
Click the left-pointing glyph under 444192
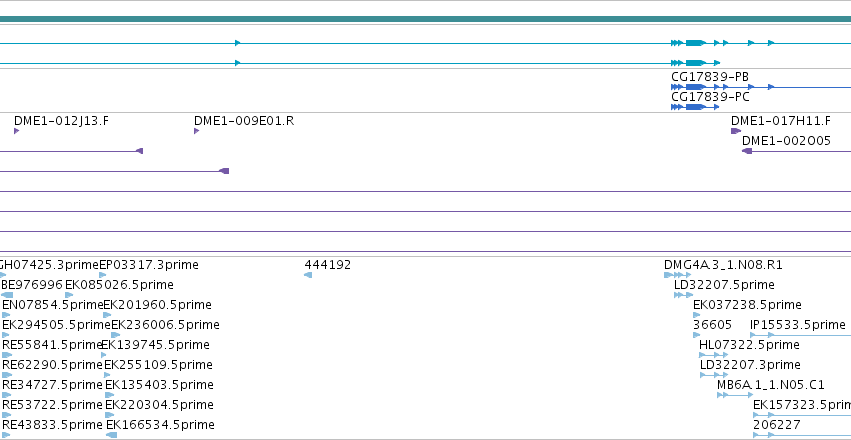coord(308,275)
